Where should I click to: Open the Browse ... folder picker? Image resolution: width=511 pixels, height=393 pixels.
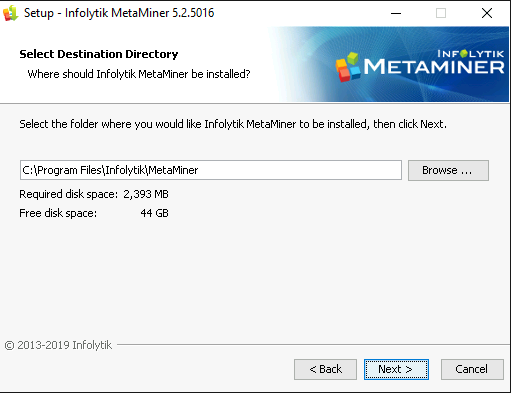click(x=448, y=170)
